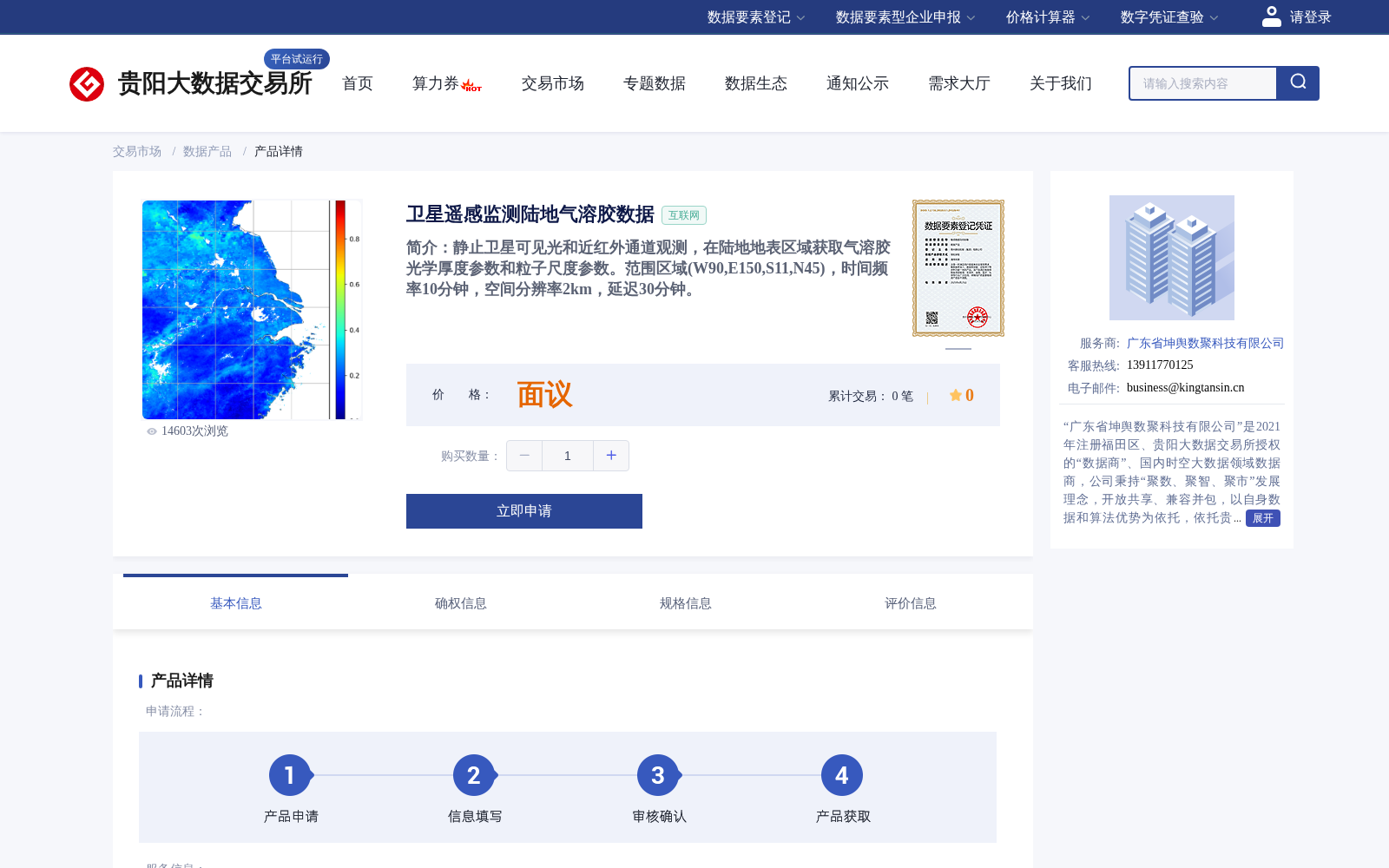Click the HOT flame badge beside 算力券
Image resolution: width=1389 pixels, height=868 pixels.
tap(471, 85)
